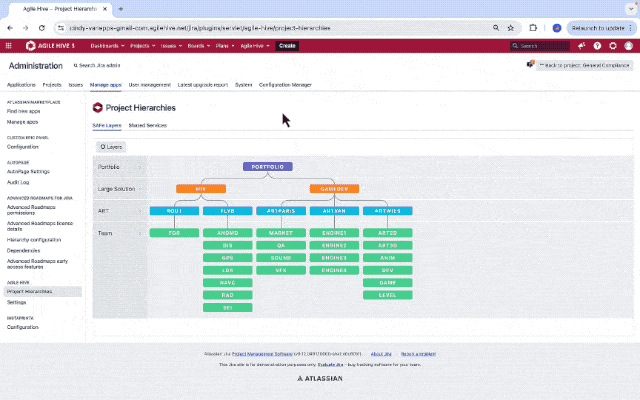Open the Configuration Manager tab

pos(285,85)
